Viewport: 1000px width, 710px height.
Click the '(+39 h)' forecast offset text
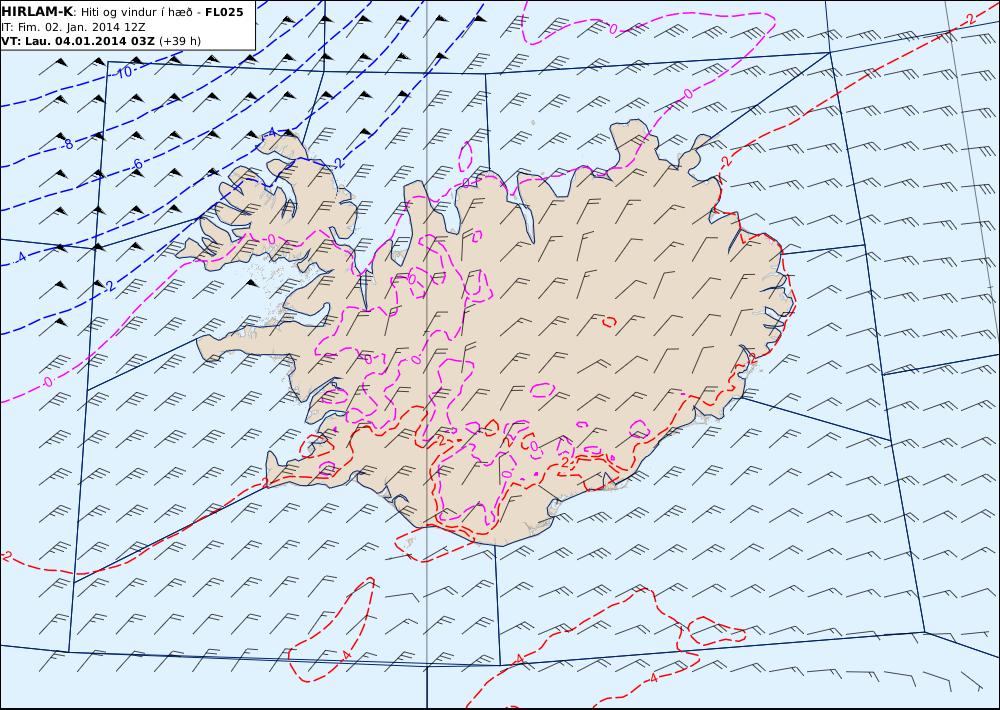tap(180, 41)
